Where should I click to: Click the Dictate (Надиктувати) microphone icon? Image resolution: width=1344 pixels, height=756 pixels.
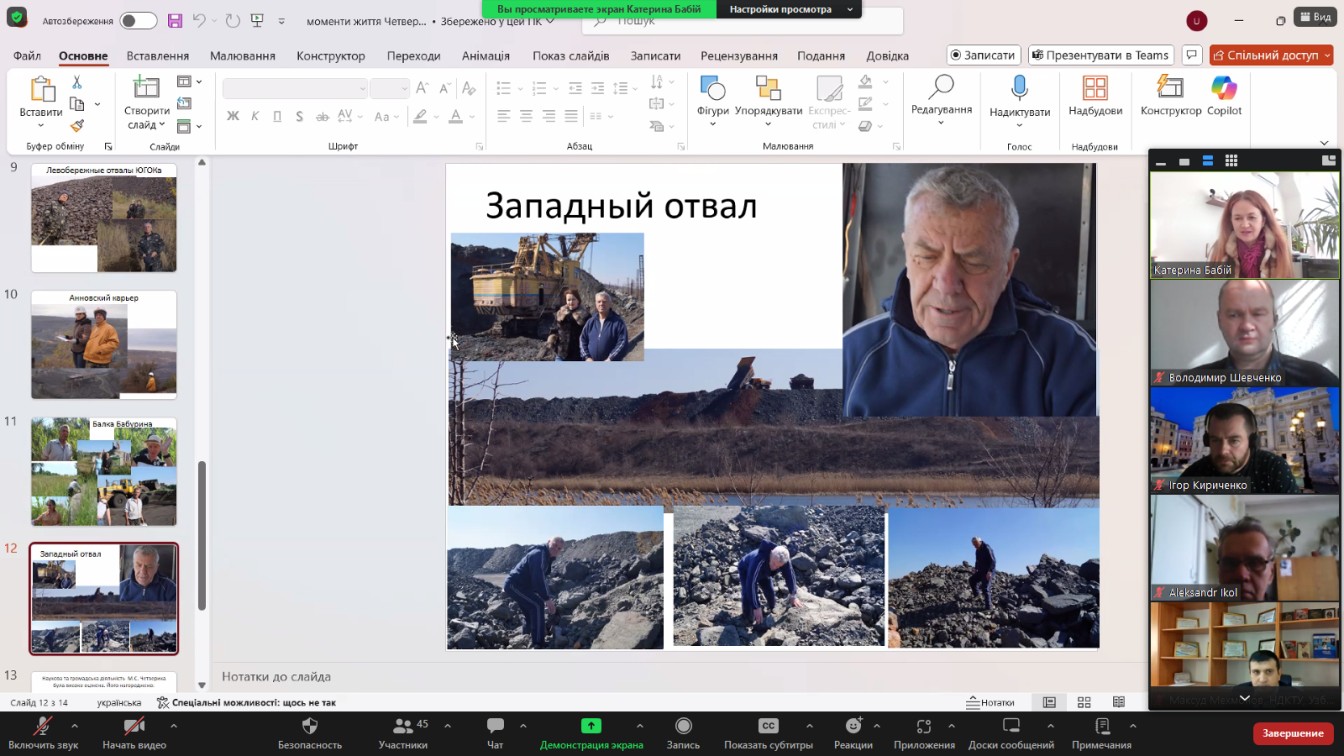point(1019,90)
